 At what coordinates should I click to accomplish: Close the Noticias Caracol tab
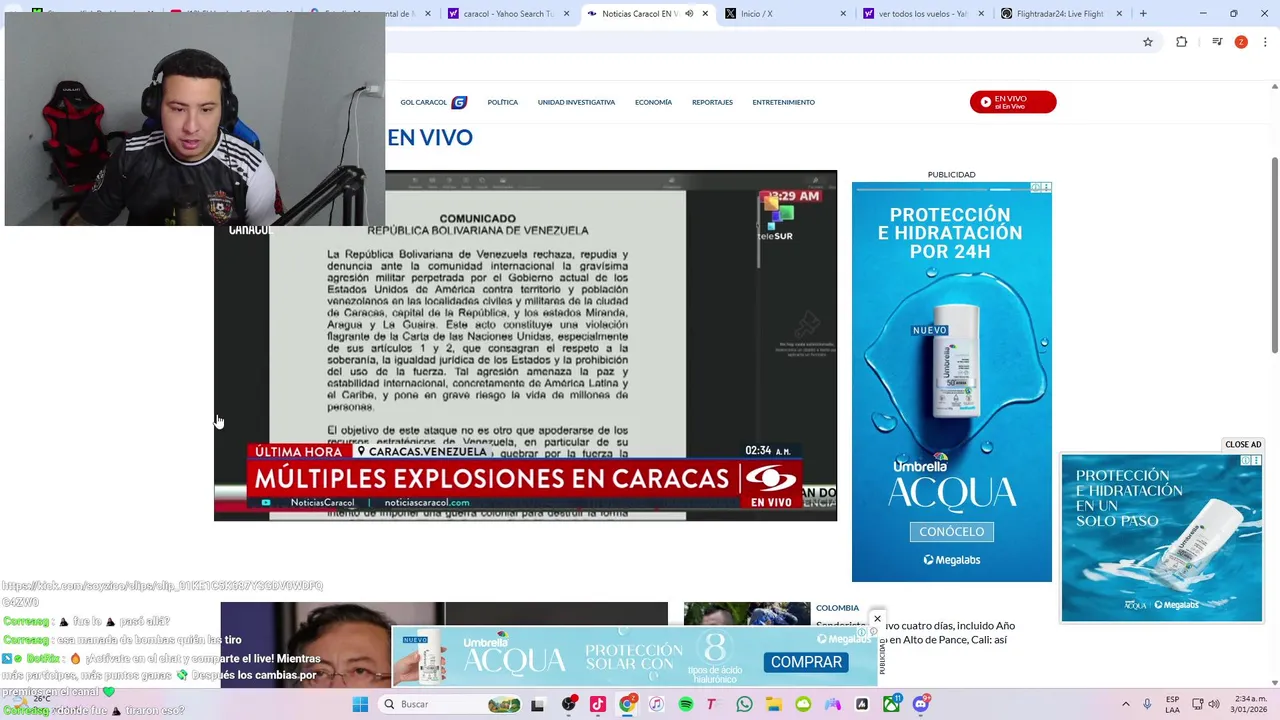click(705, 14)
